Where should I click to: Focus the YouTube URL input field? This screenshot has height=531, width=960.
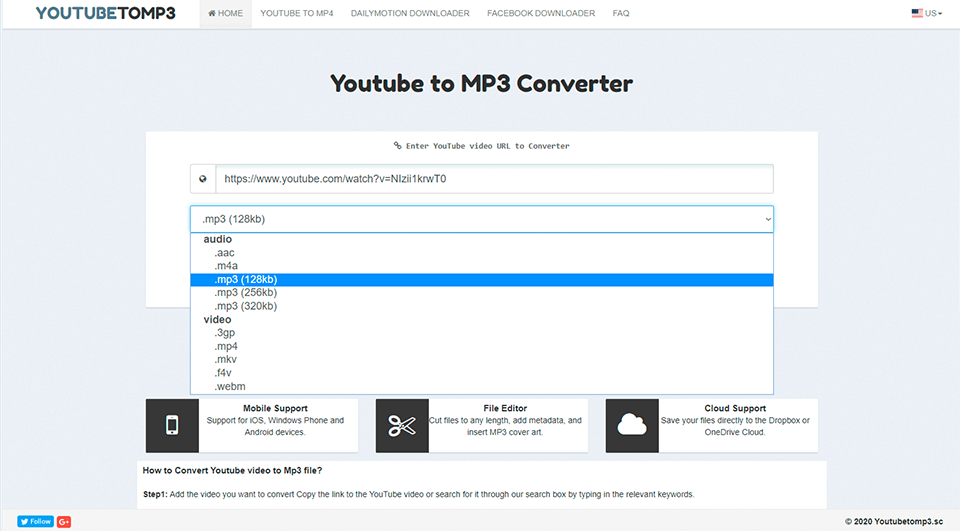(495, 179)
